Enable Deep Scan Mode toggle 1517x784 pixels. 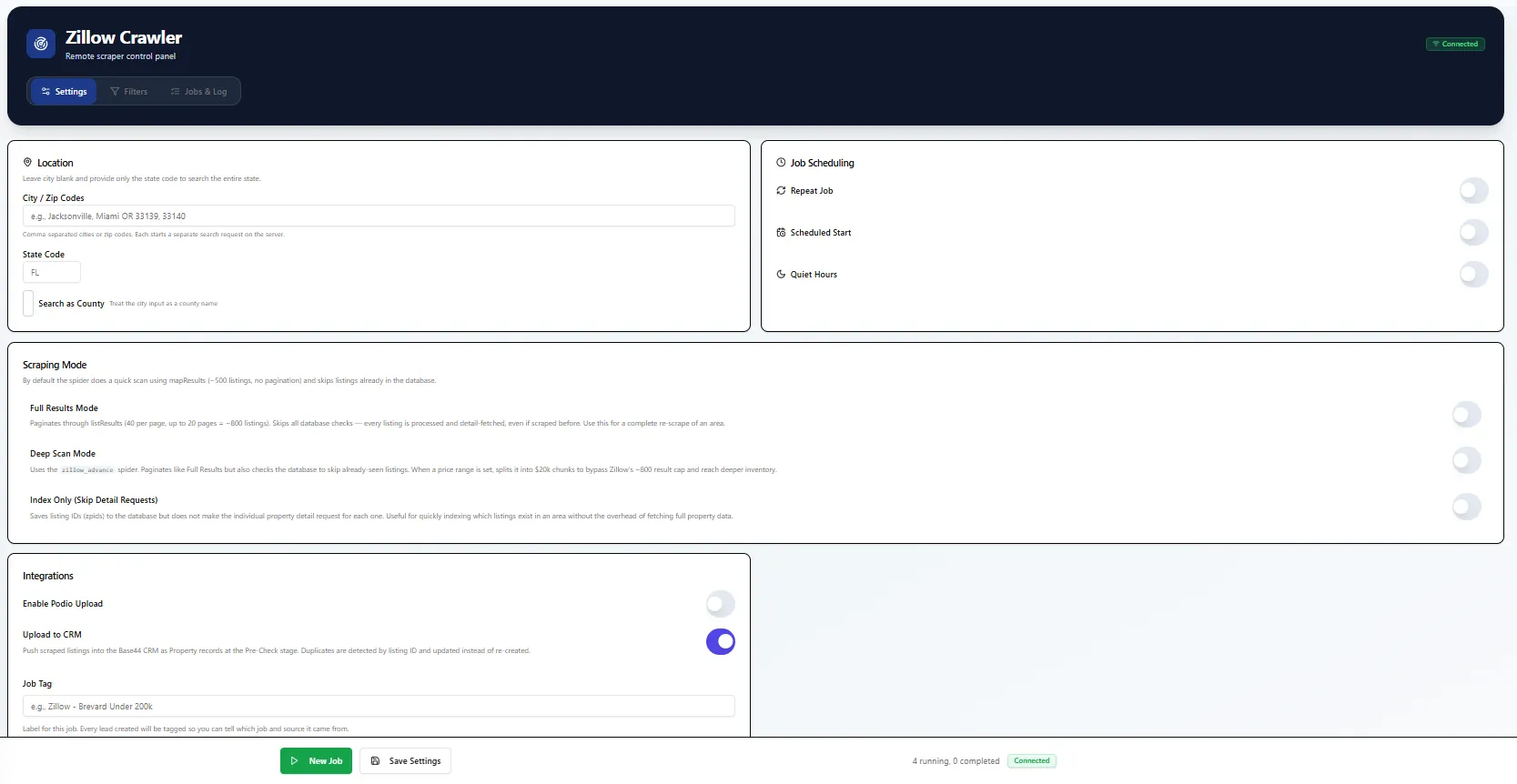click(1466, 460)
